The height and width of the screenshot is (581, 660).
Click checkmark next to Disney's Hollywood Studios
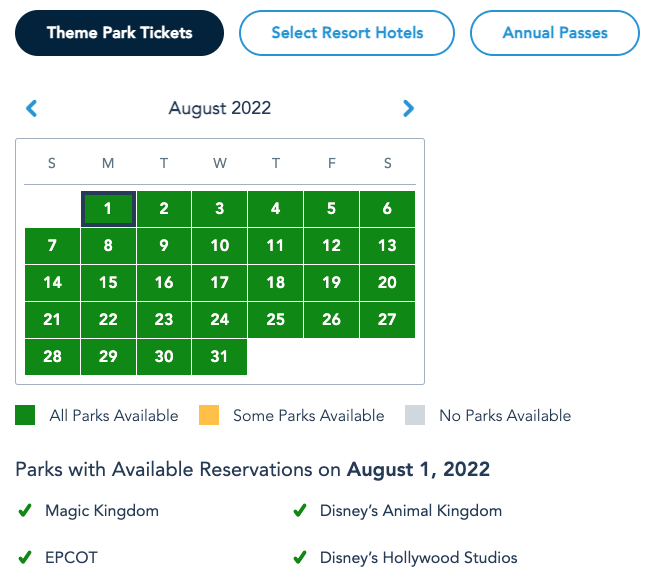coord(299,558)
